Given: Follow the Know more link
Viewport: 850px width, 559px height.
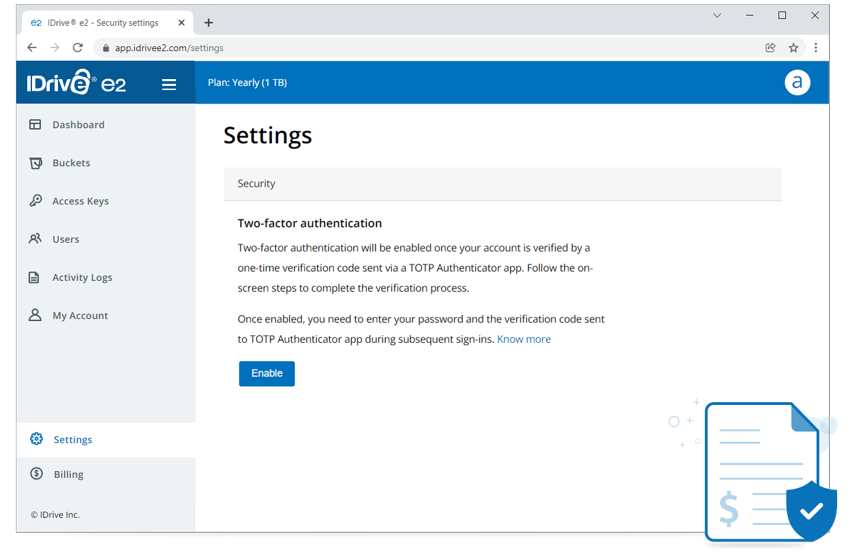Looking at the screenshot, I should 524,339.
